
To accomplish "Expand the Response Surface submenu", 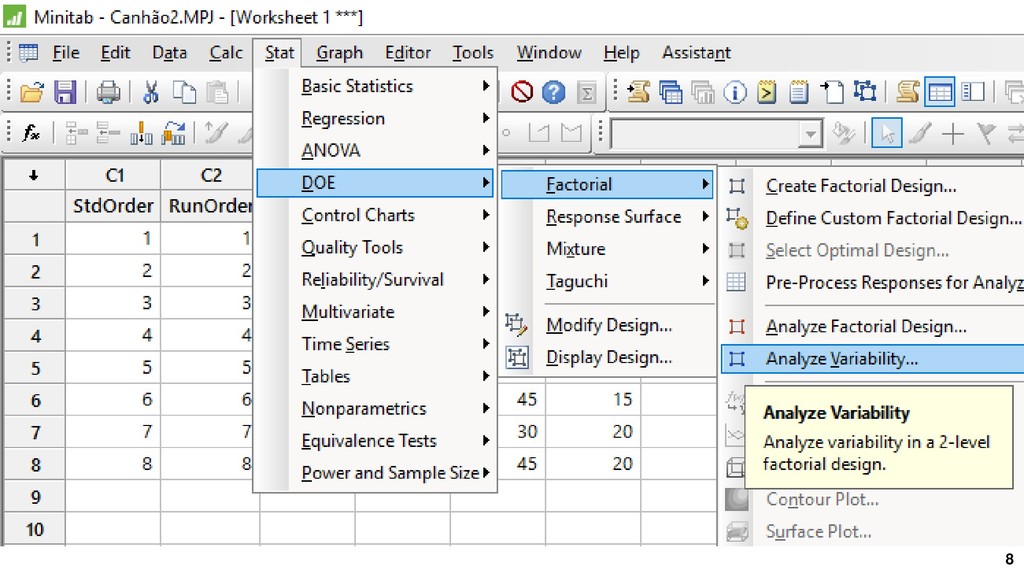I will pyautogui.click(x=607, y=217).
